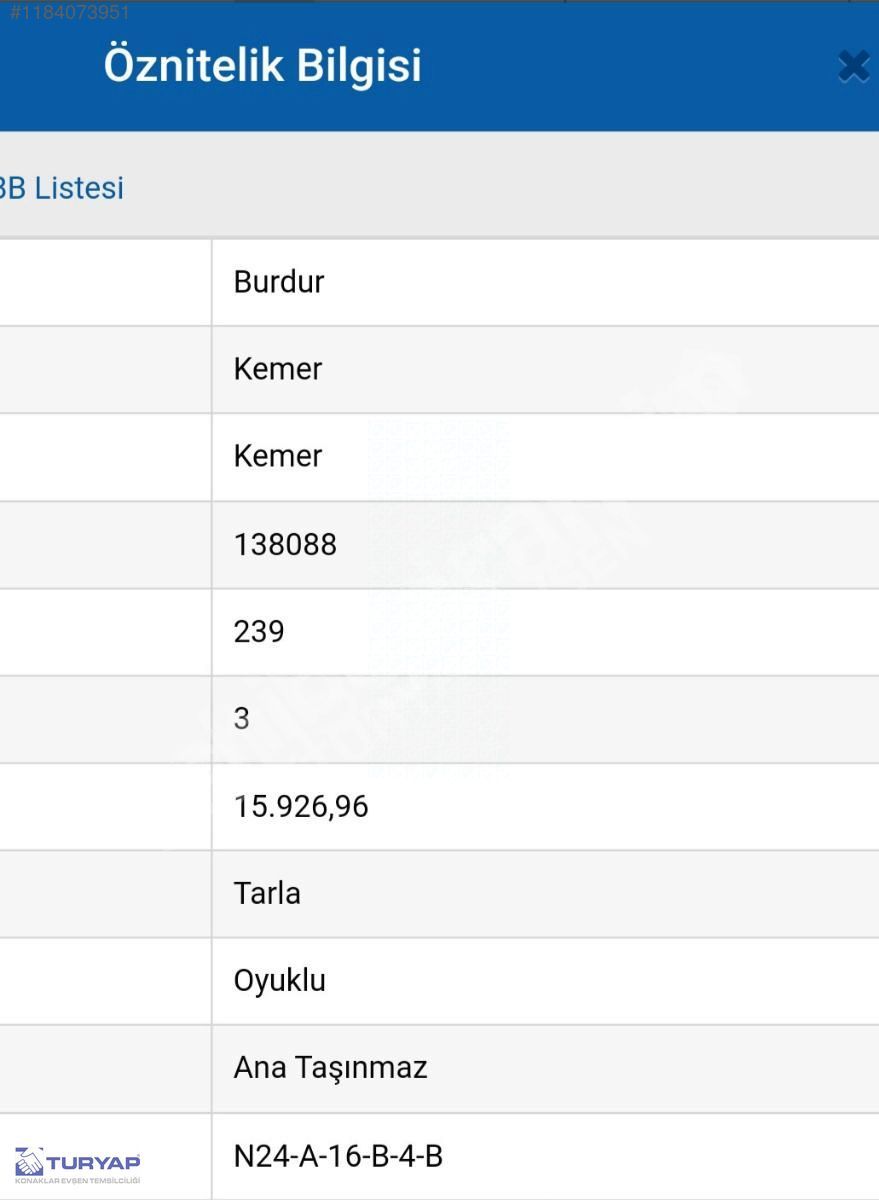
Task: Click the empty label cell beside Oyuklu
Action: tap(105, 980)
